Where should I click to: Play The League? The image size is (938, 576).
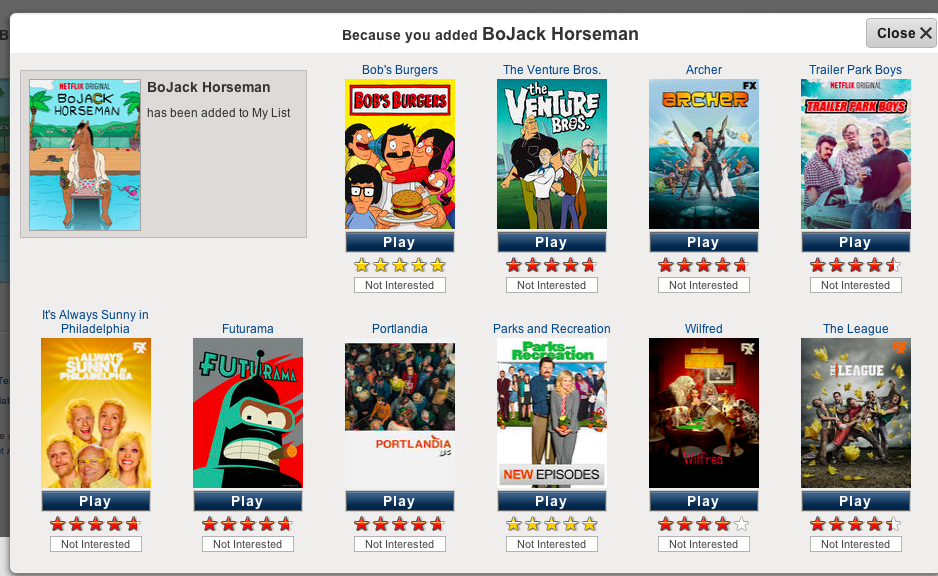[855, 501]
